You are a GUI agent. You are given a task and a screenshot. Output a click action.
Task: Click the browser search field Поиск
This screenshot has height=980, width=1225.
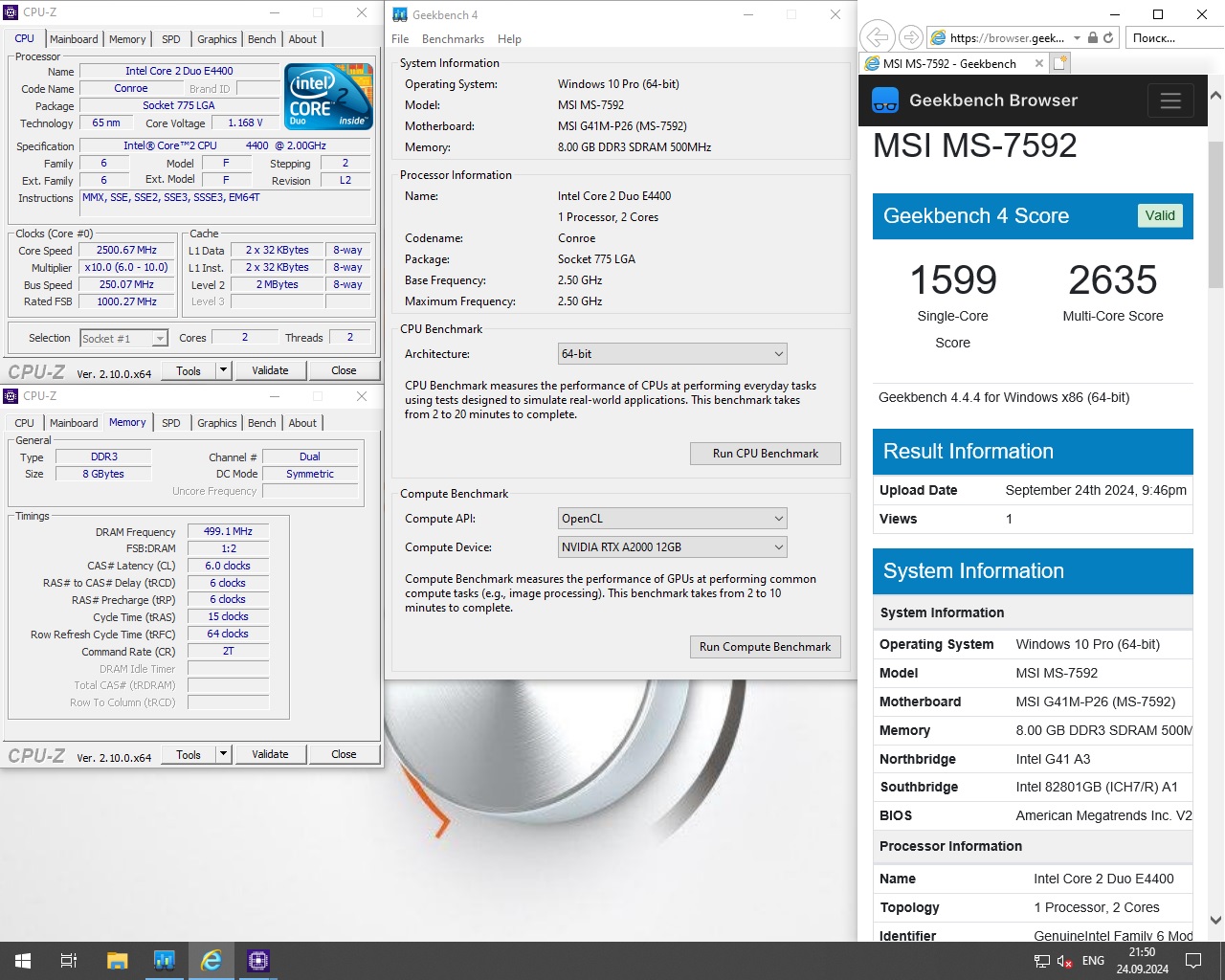[1173, 38]
